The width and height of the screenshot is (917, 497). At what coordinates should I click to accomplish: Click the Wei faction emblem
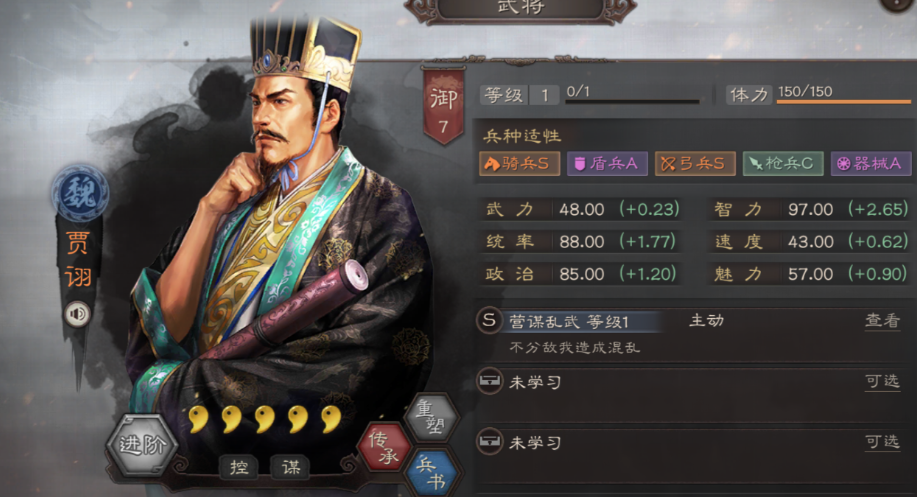pos(80,192)
